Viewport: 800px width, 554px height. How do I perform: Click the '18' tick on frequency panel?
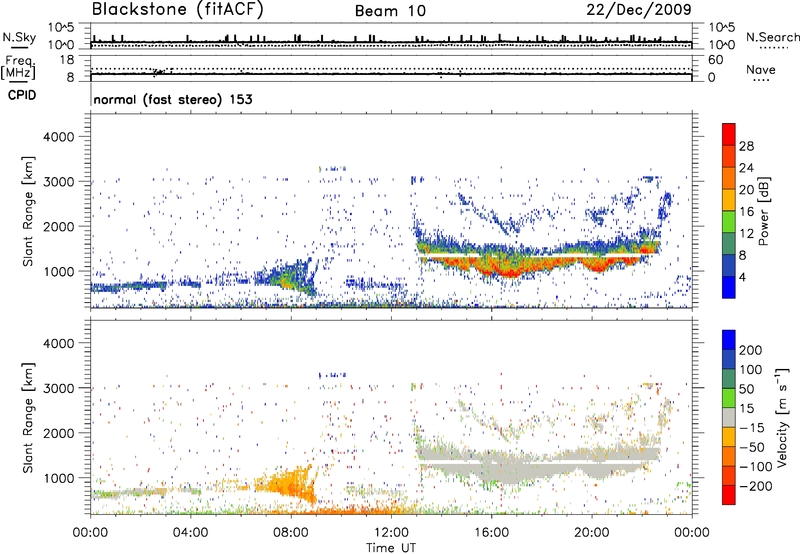pos(66,60)
